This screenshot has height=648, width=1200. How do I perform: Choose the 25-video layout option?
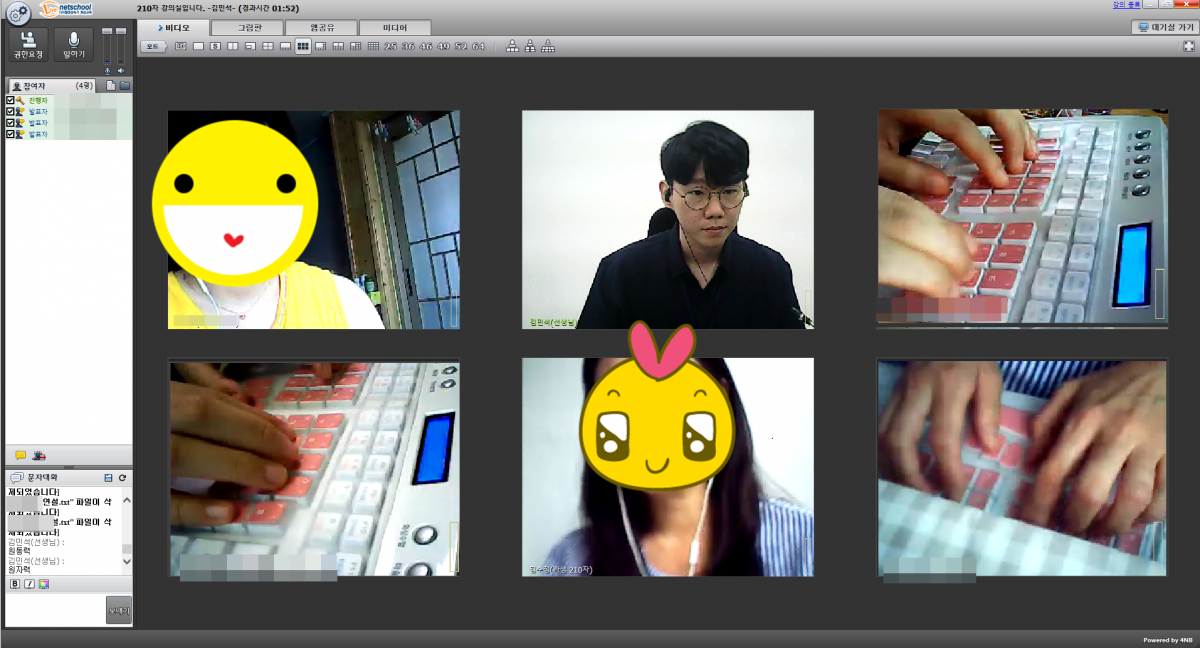391,46
